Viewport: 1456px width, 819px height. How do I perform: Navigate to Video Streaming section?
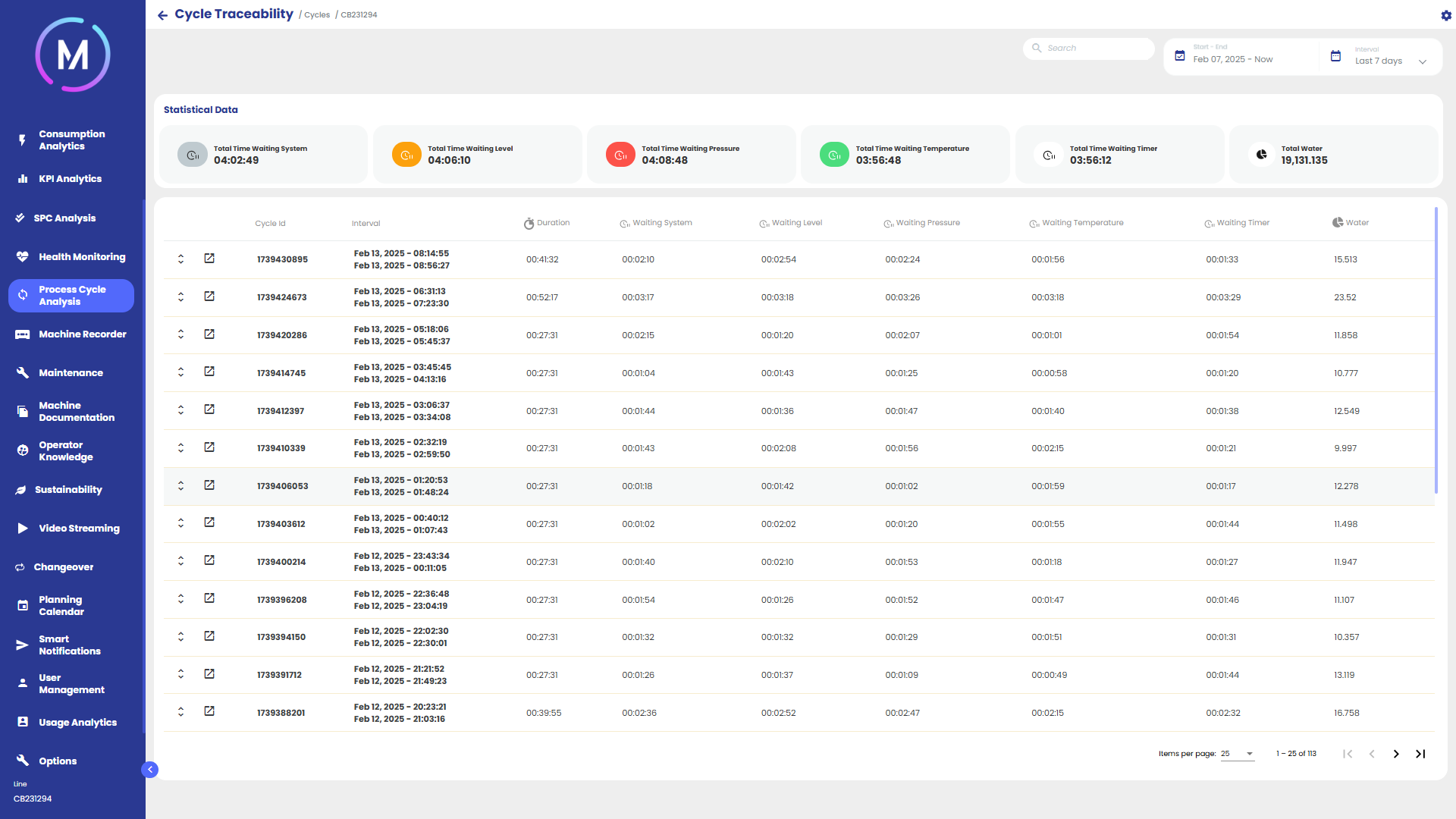79,529
